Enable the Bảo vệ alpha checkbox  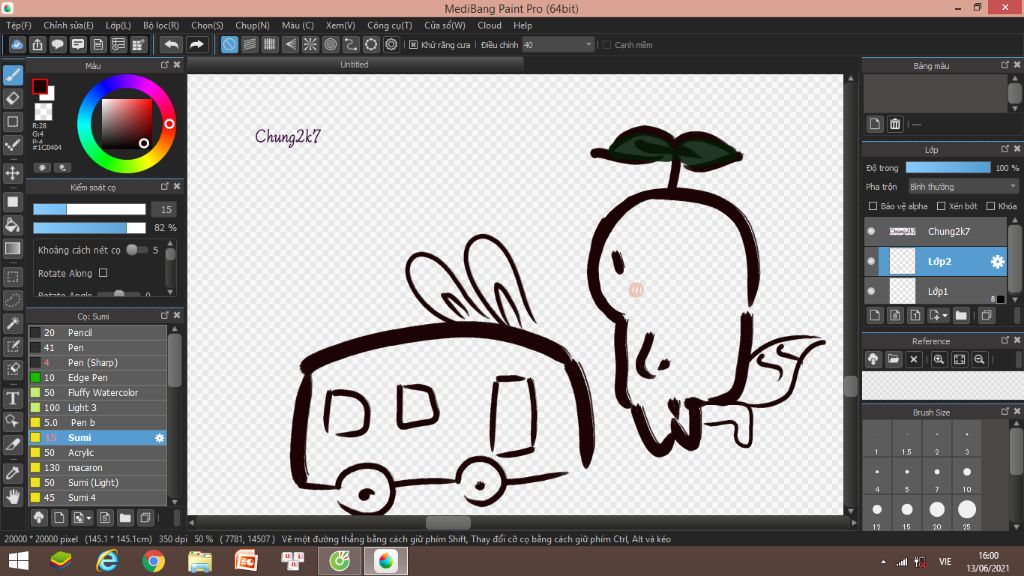tap(872, 206)
